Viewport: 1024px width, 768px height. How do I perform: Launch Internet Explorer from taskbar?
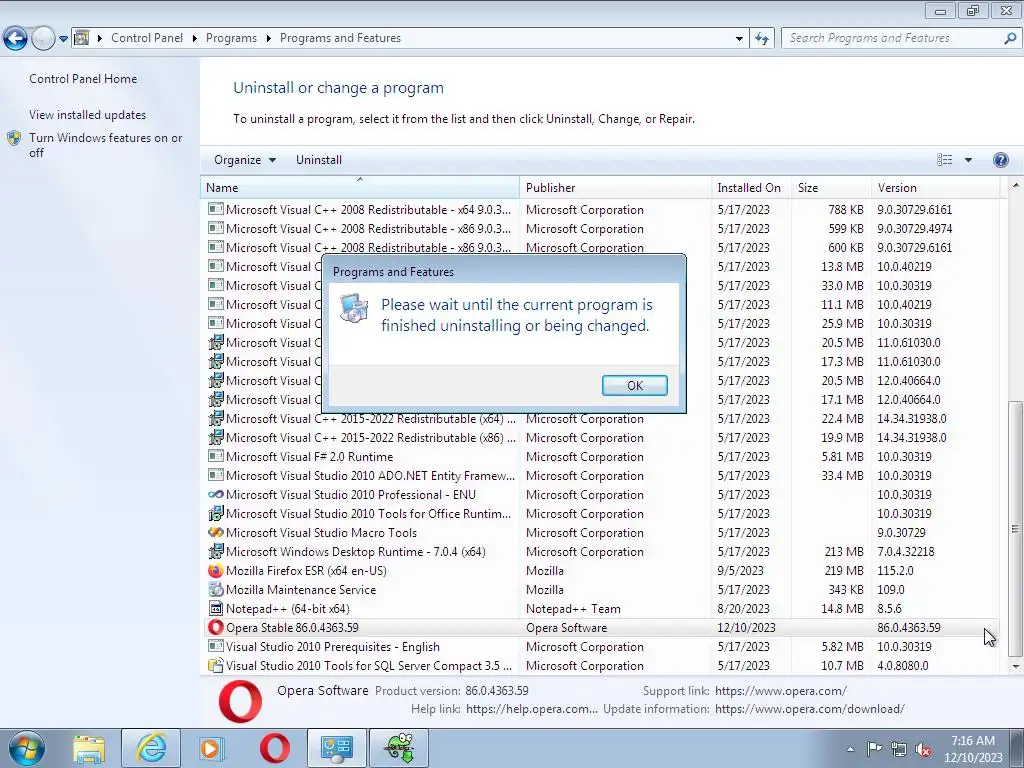point(151,748)
